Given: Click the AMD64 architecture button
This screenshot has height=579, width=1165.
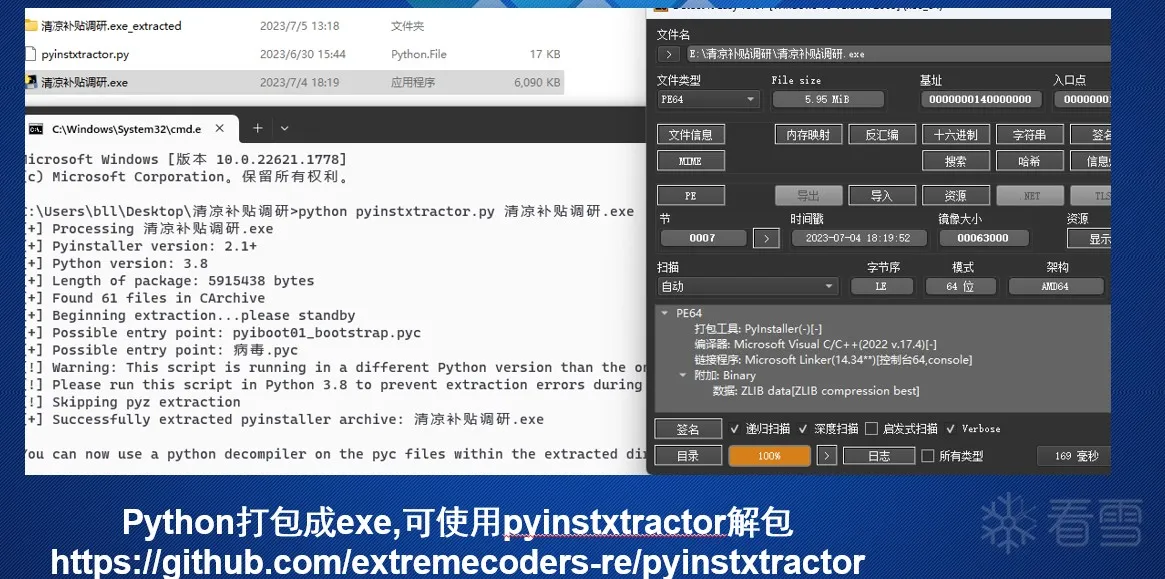Looking at the screenshot, I should coord(1055,286).
